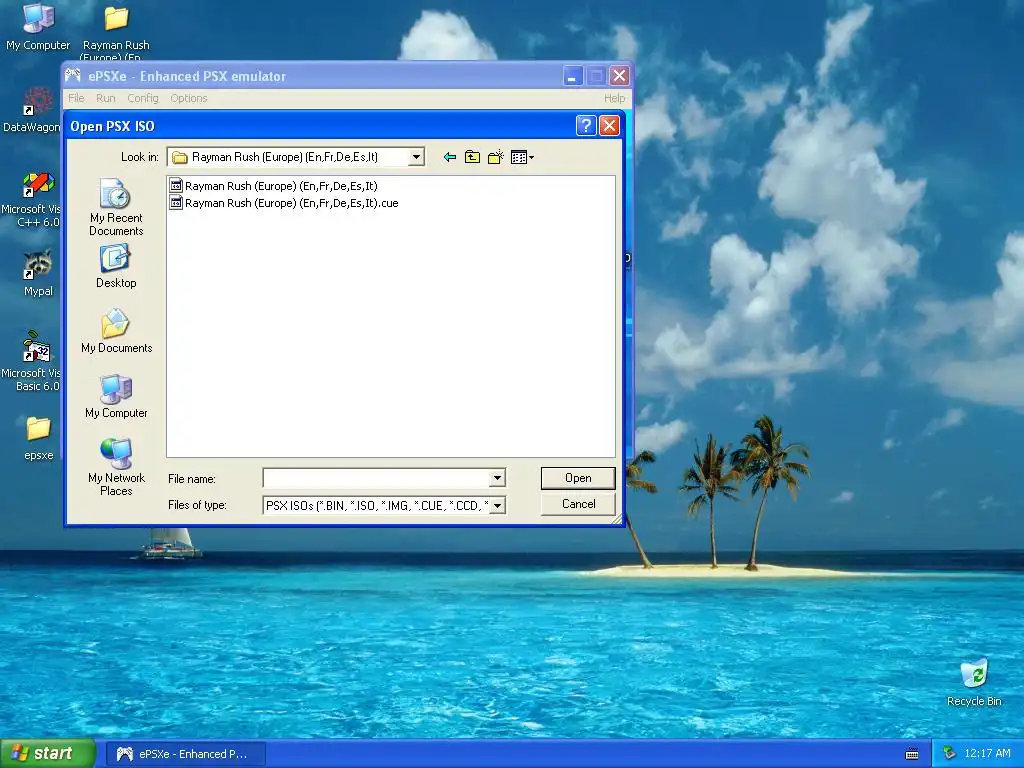Select the Mypal browser desktop shortcut
The height and width of the screenshot is (768, 1024).
38,273
